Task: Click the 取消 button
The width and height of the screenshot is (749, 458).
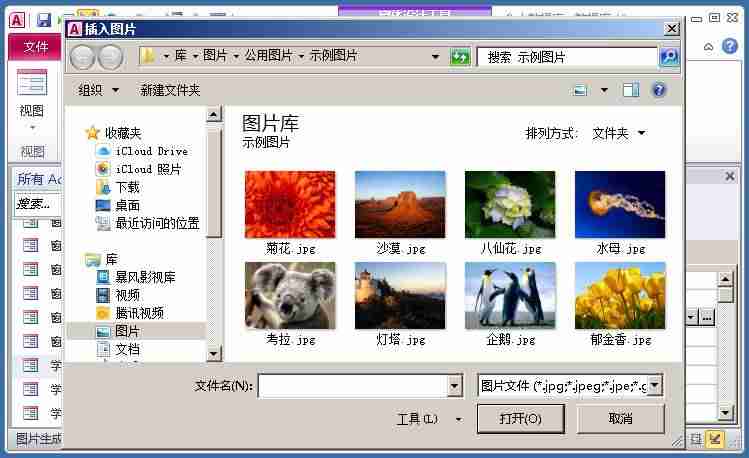Action: click(x=620, y=419)
